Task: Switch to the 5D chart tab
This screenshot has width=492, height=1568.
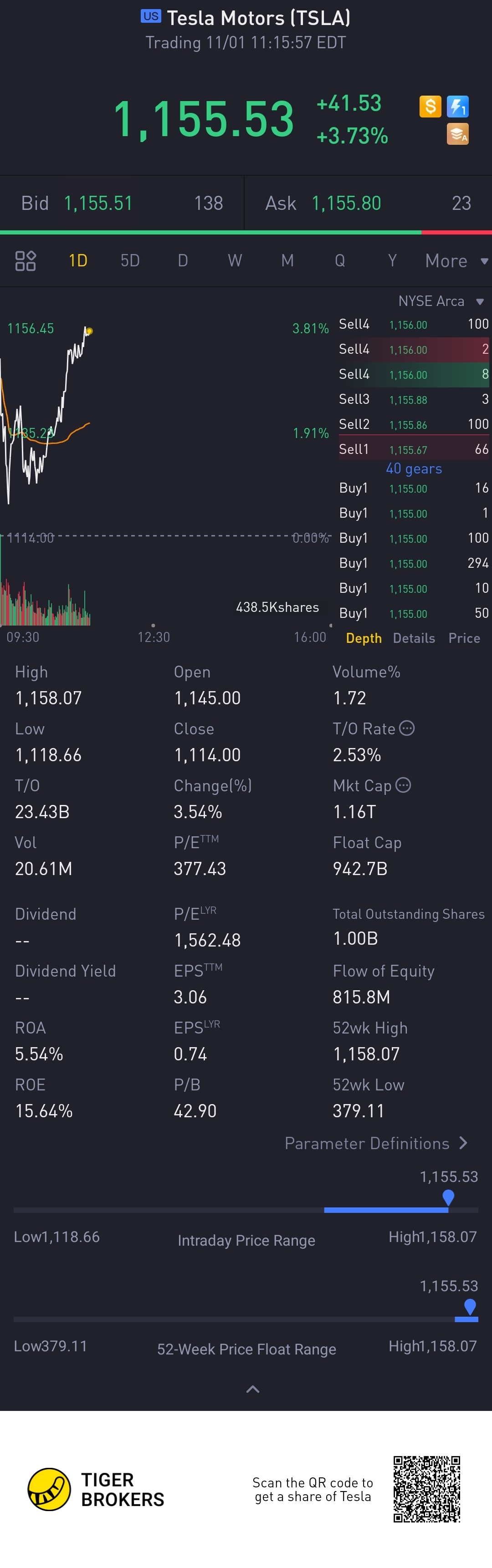Action: (130, 260)
